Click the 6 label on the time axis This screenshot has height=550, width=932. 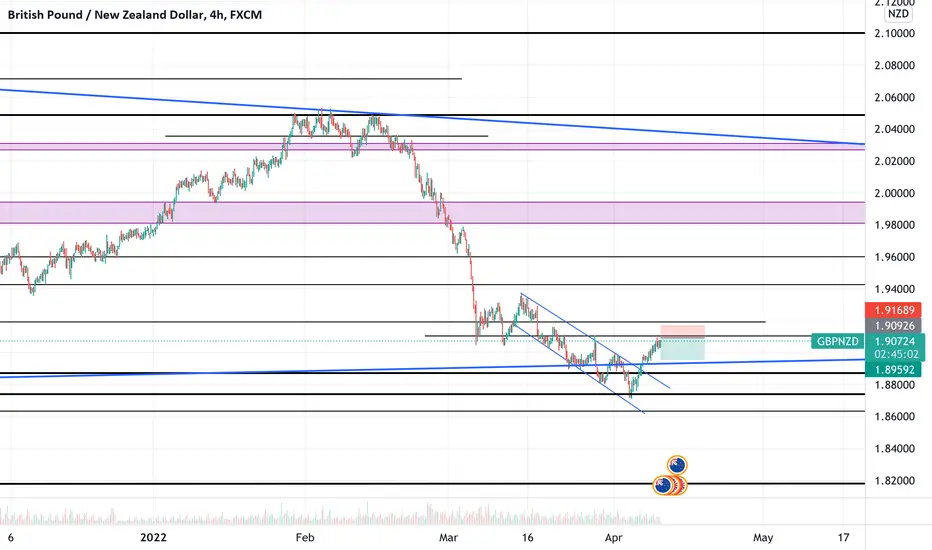pyautogui.click(x=10, y=538)
